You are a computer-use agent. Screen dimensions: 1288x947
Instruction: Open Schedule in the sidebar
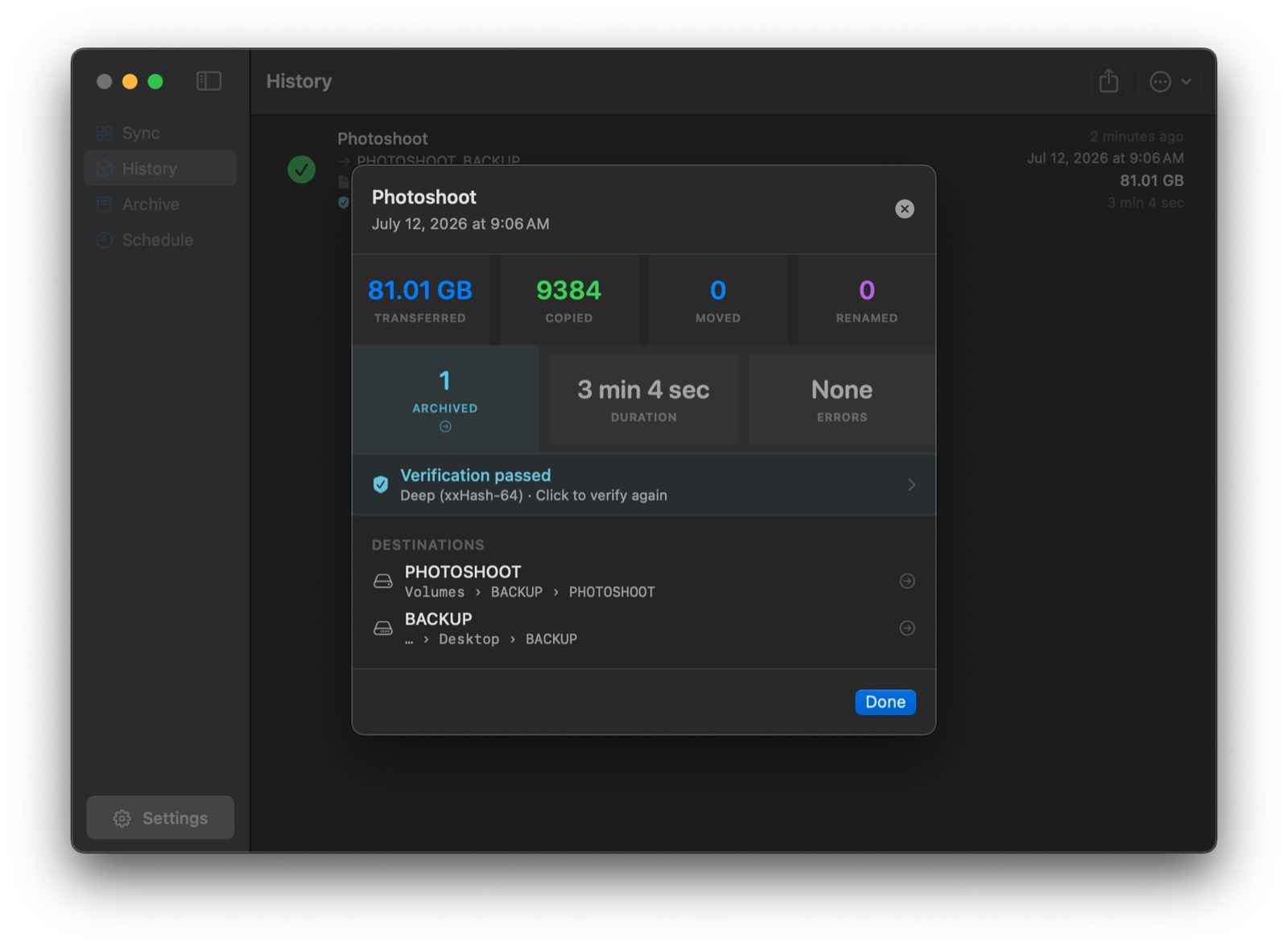coord(161,240)
